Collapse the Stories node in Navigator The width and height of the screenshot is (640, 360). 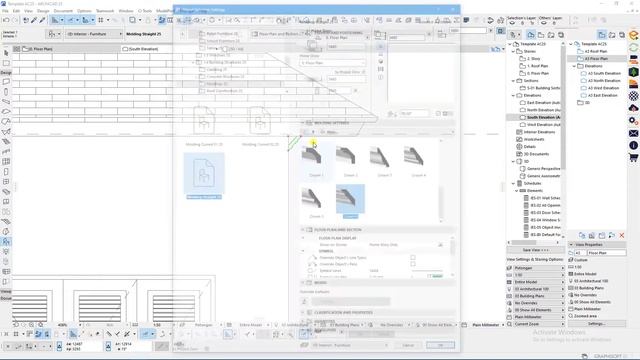tap(513, 51)
